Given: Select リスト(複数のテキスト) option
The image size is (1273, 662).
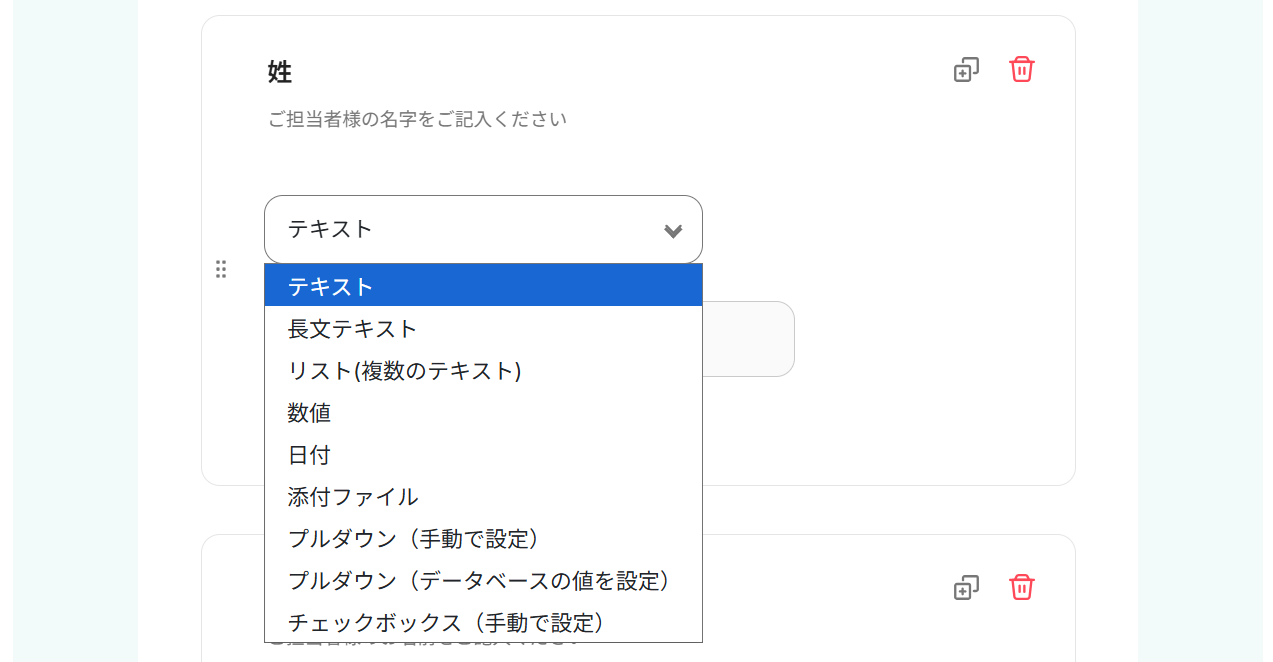Looking at the screenshot, I should [x=483, y=370].
